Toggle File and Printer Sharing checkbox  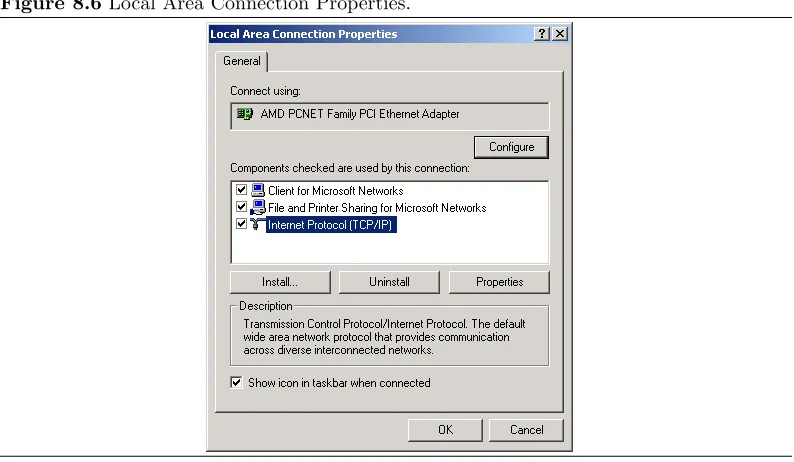point(242,207)
